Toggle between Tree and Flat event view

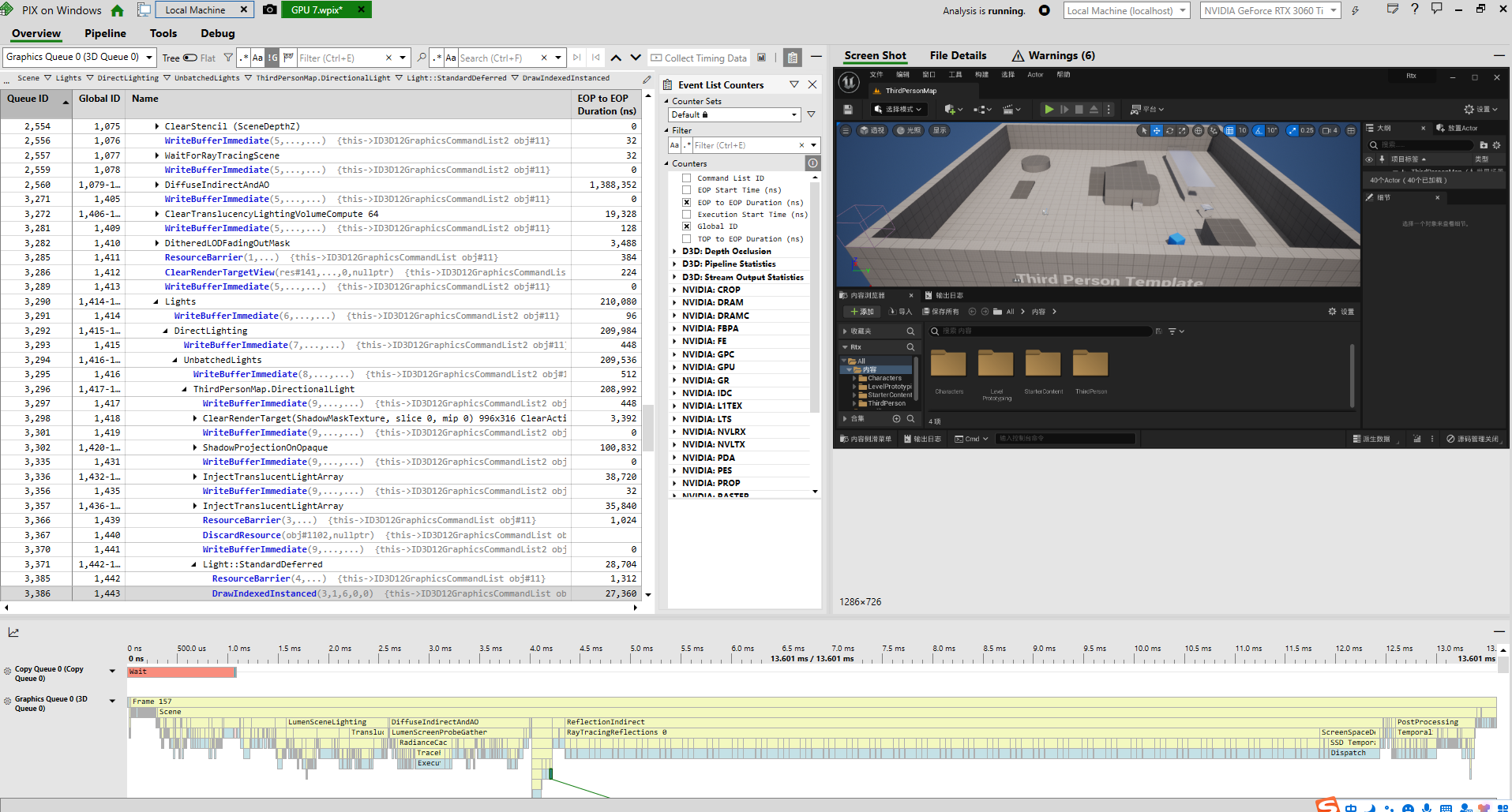(190, 58)
